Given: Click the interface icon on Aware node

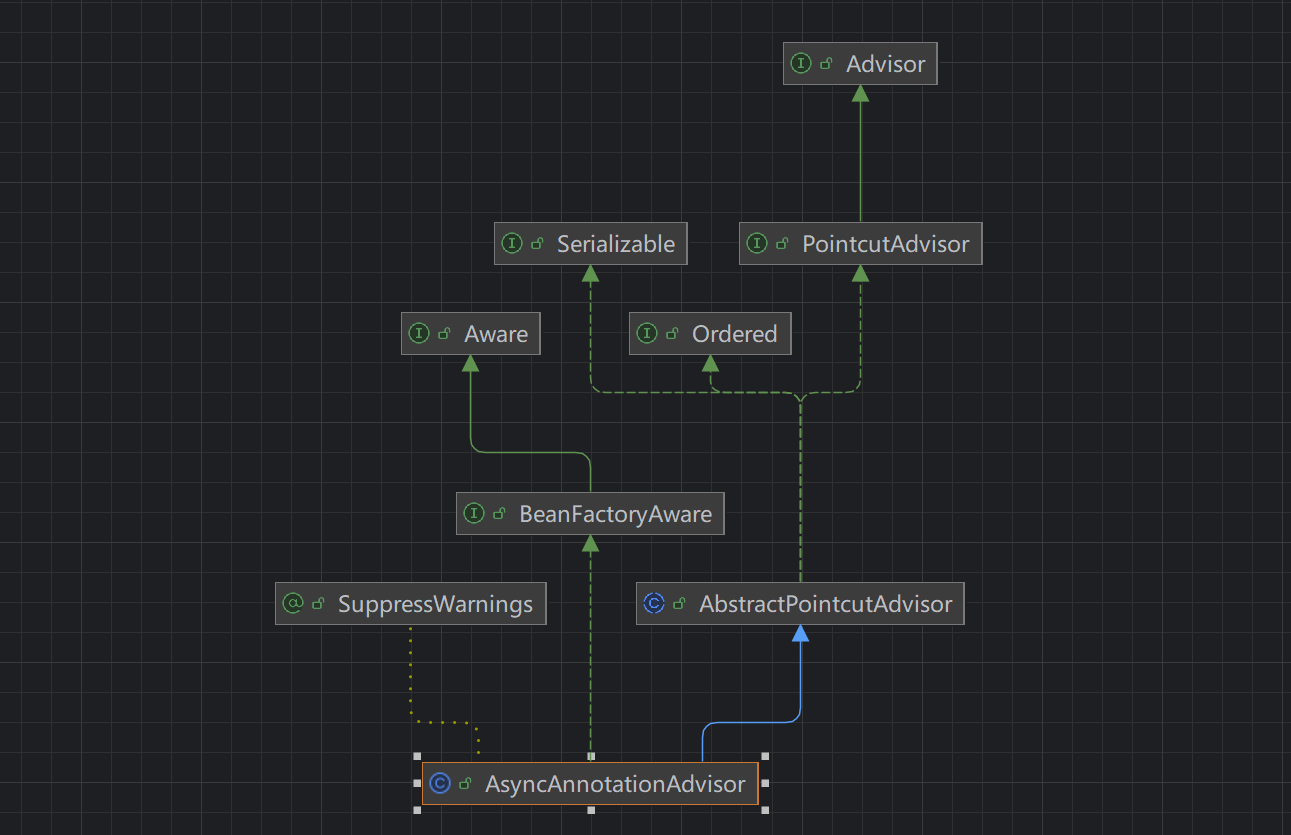Looking at the screenshot, I should [418, 334].
